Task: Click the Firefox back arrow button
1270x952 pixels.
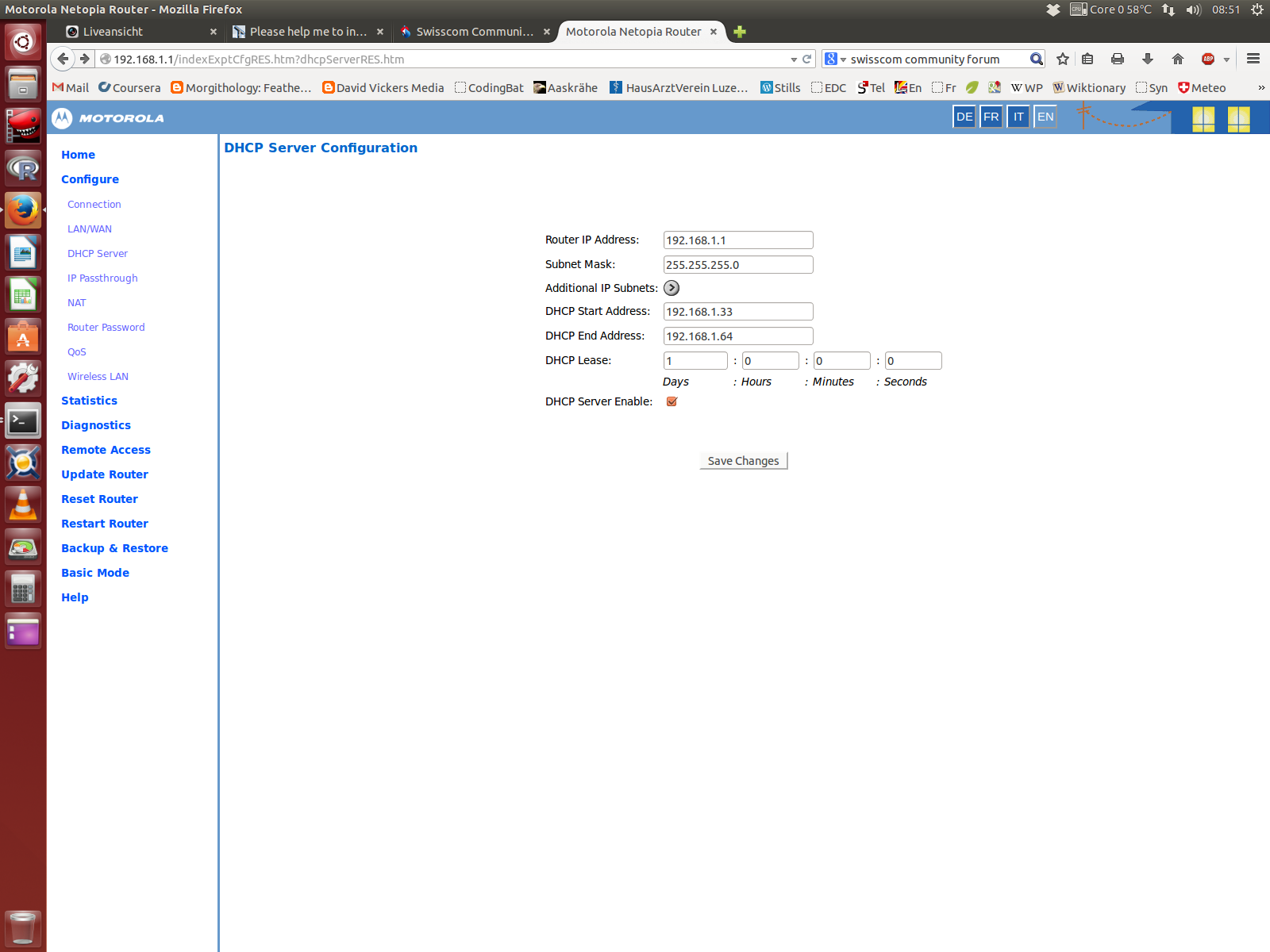Action: point(63,59)
